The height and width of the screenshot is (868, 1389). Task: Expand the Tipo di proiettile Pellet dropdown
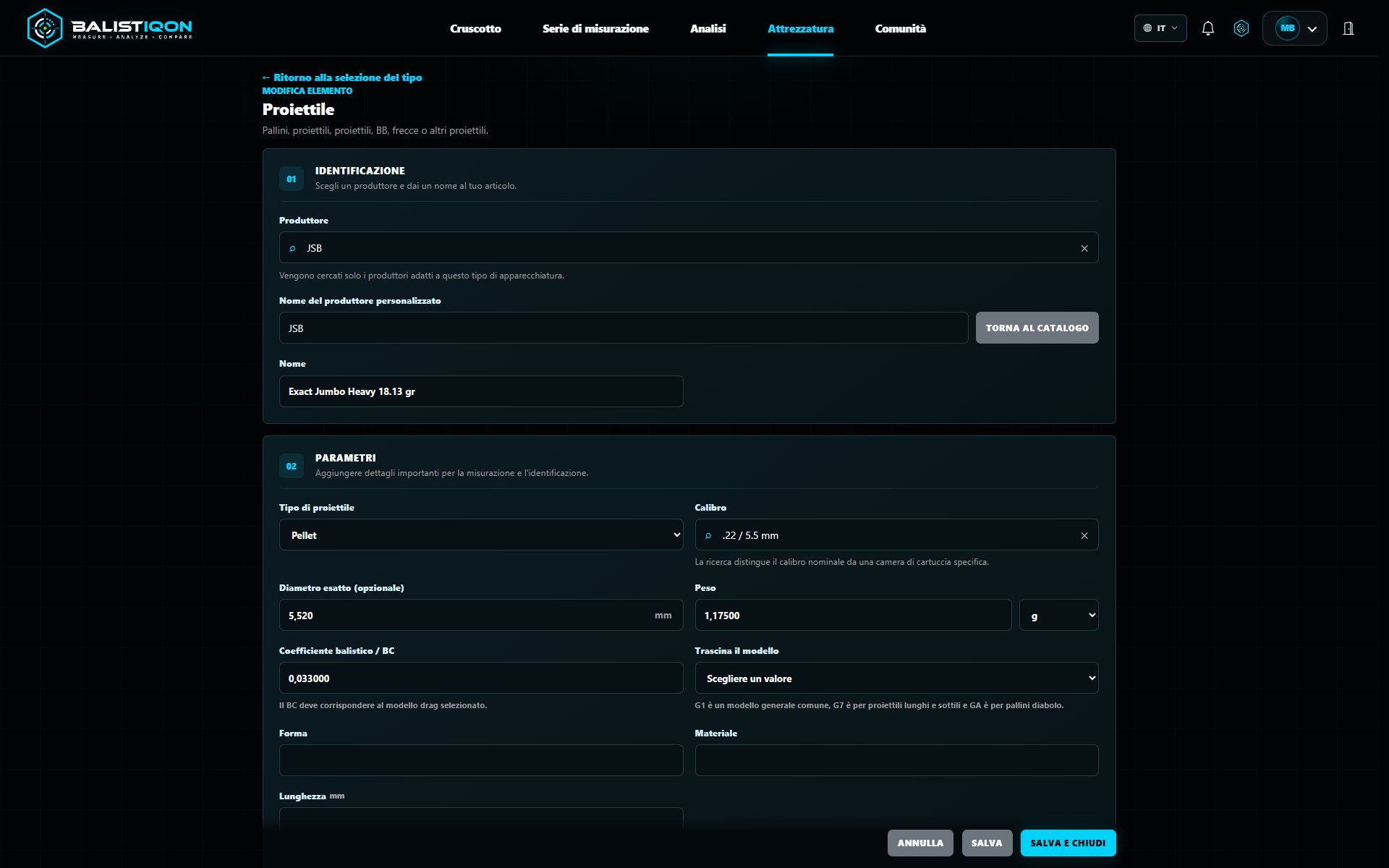481,535
